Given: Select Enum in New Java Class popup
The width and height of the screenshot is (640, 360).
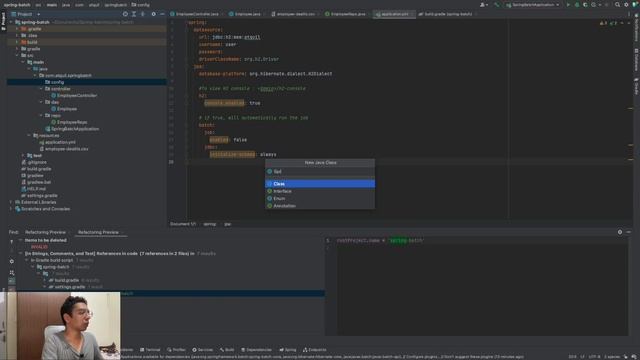Looking at the screenshot, I should [320, 198].
